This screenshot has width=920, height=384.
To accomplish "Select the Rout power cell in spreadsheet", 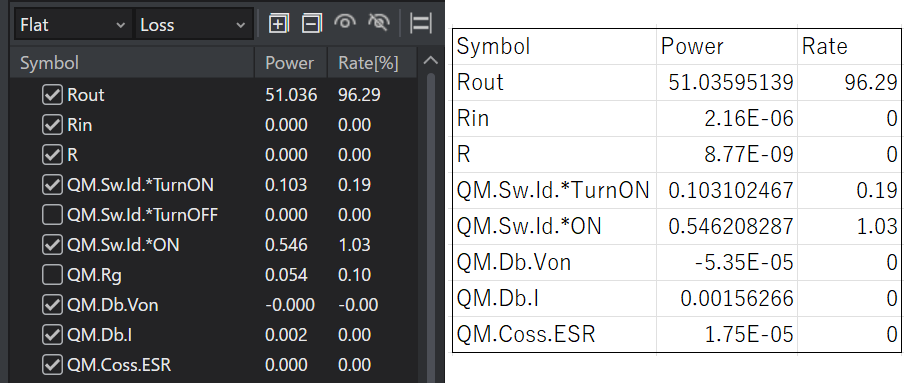I will click(x=726, y=82).
